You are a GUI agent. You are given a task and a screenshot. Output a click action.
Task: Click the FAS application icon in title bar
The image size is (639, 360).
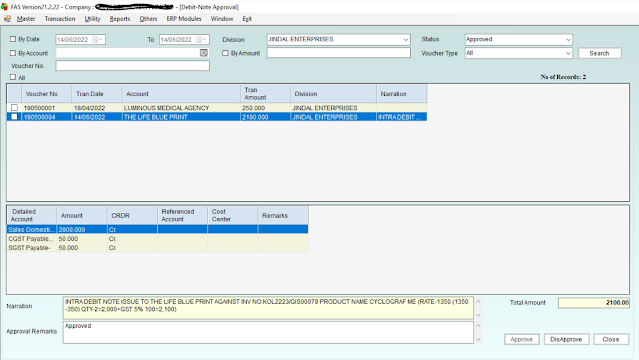click(x=4, y=7)
